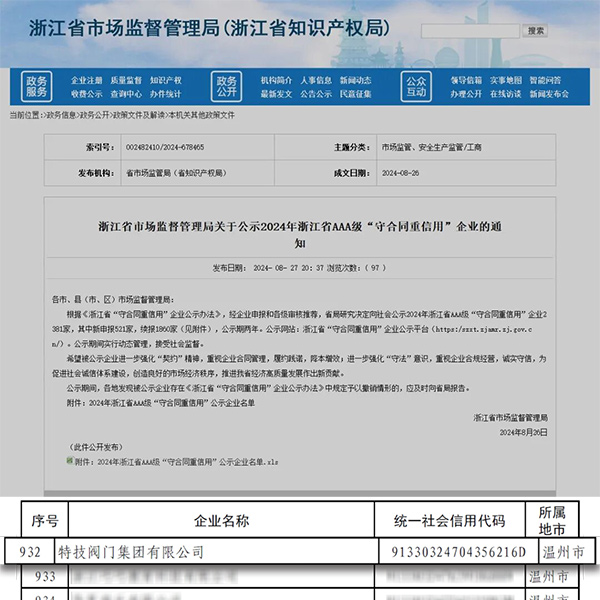Viewport: 600px width, 600px height.
Task: Click the 发布日期 and view count line
Action: pyautogui.click(x=299, y=268)
